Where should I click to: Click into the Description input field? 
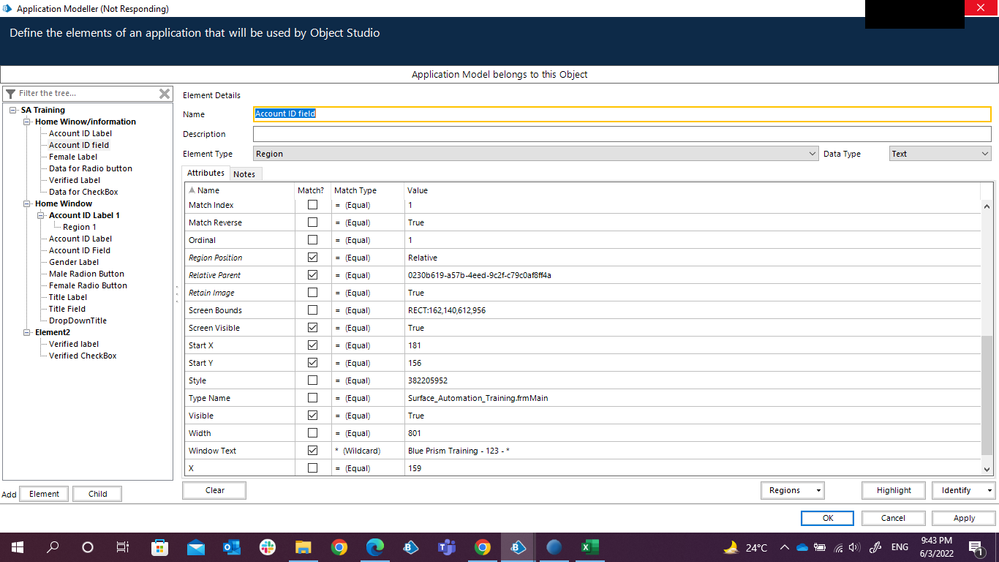pos(620,134)
